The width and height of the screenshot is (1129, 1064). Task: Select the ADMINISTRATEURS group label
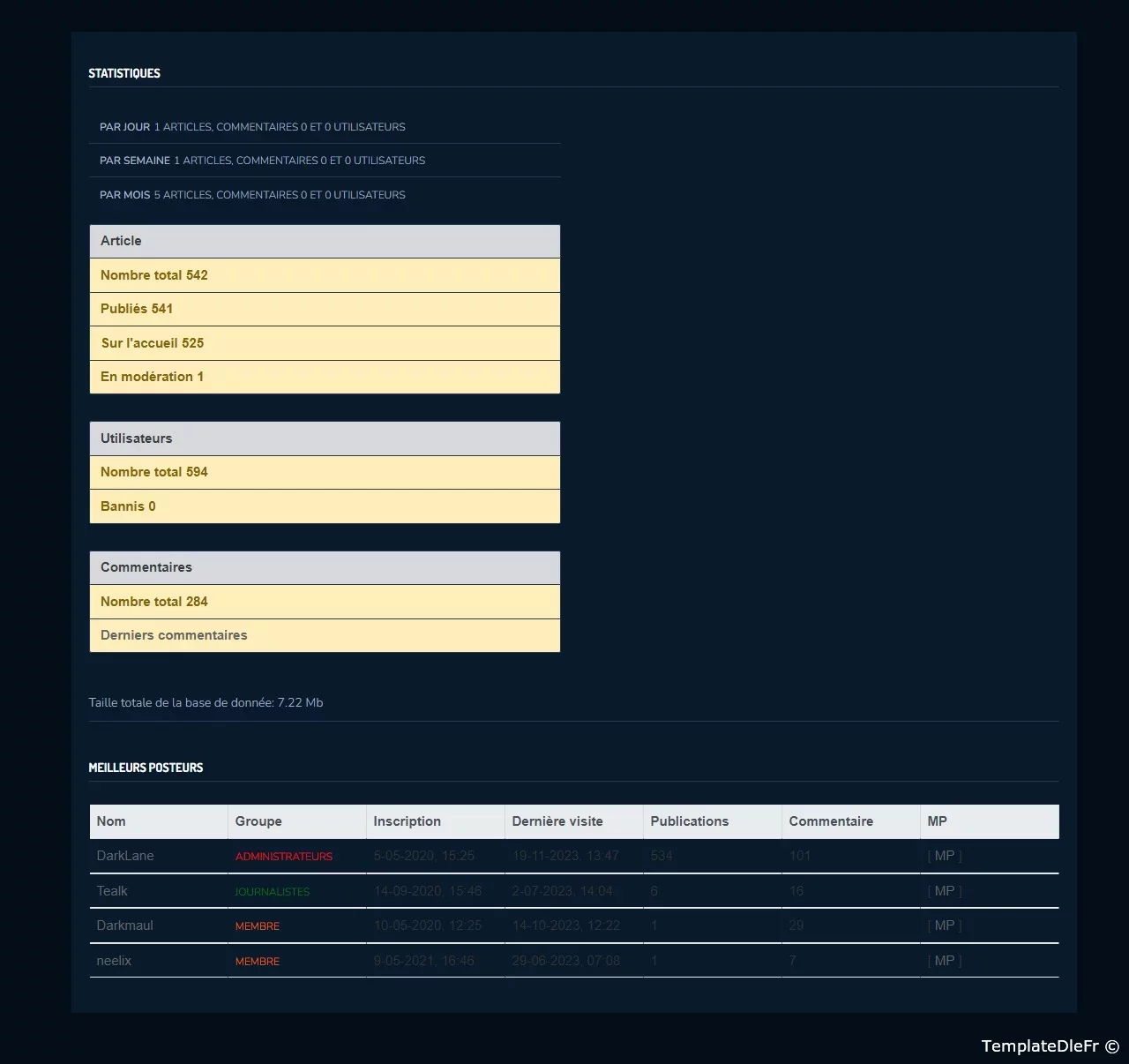point(284,857)
